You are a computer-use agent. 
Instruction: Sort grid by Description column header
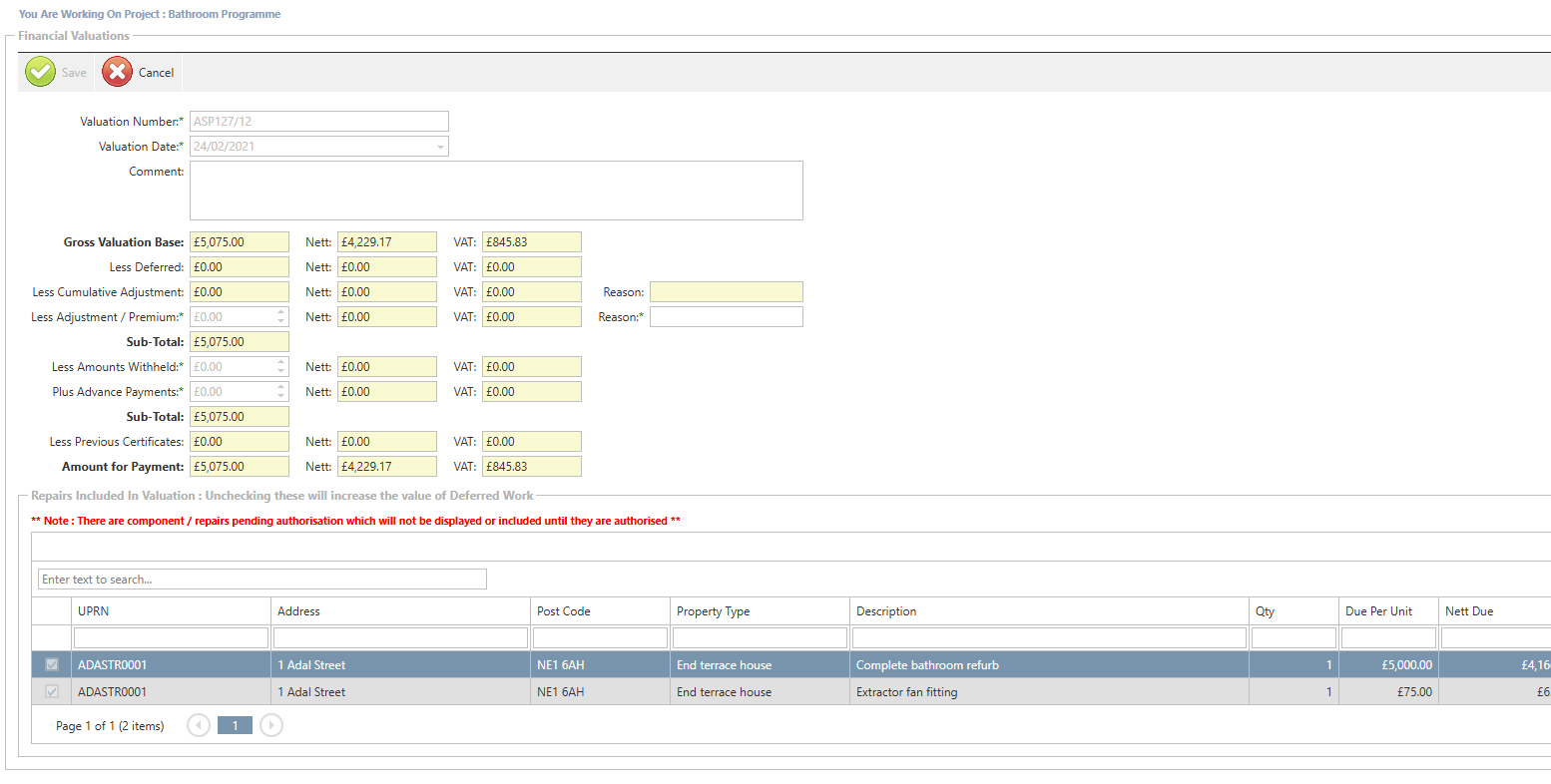click(886, 611)
